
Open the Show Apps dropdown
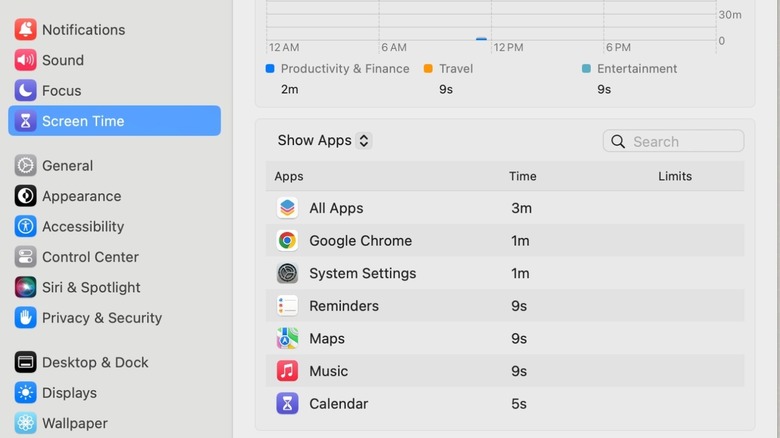324,141
